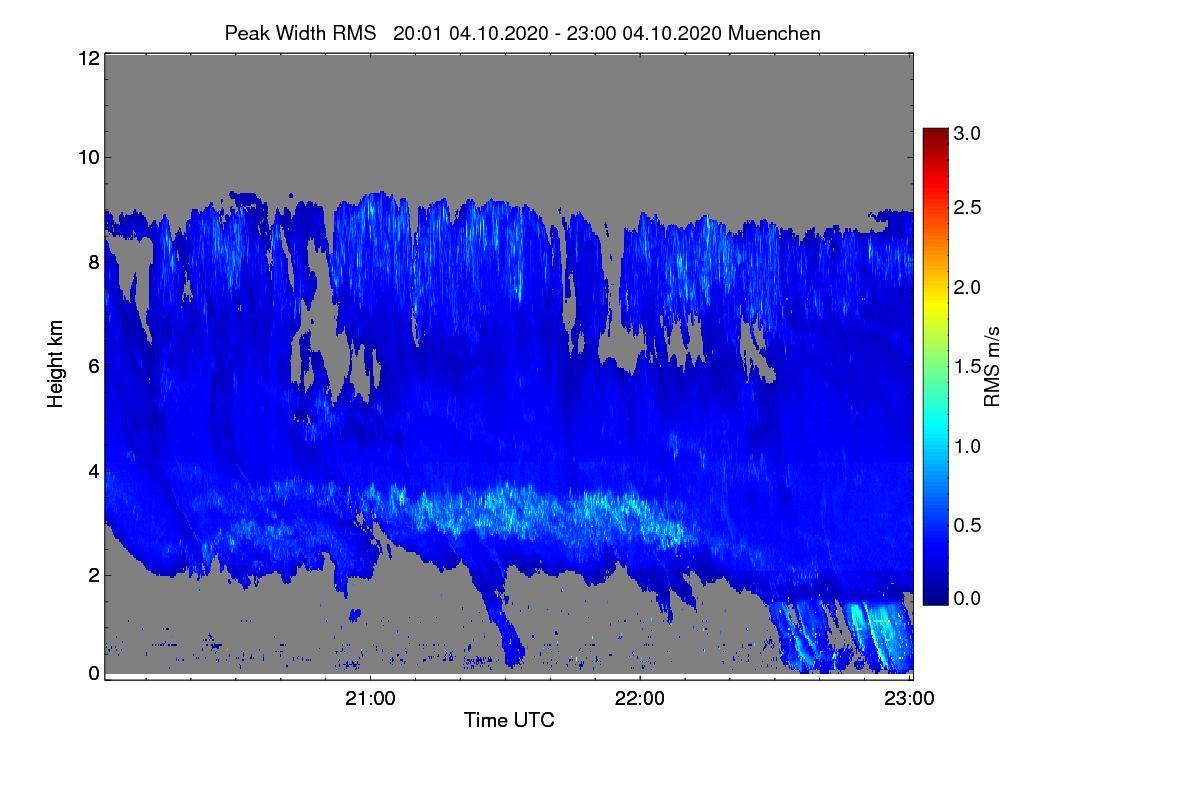Click the station name 'Muenchen'
This screenshot has width=1200, height=800.
coord(774,33)
